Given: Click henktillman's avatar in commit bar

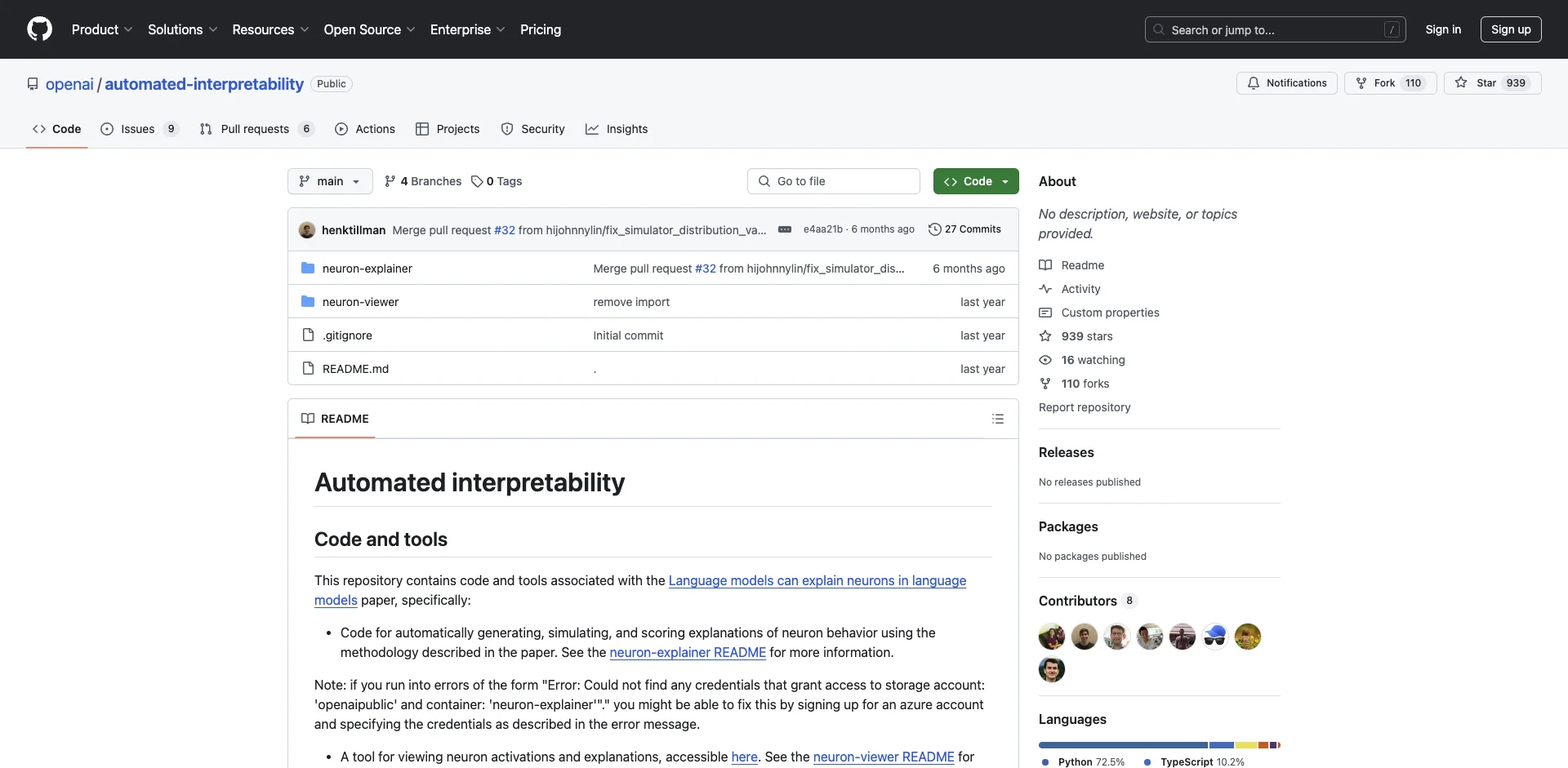Looking at the screenshot, I should [x=307, y=230].
